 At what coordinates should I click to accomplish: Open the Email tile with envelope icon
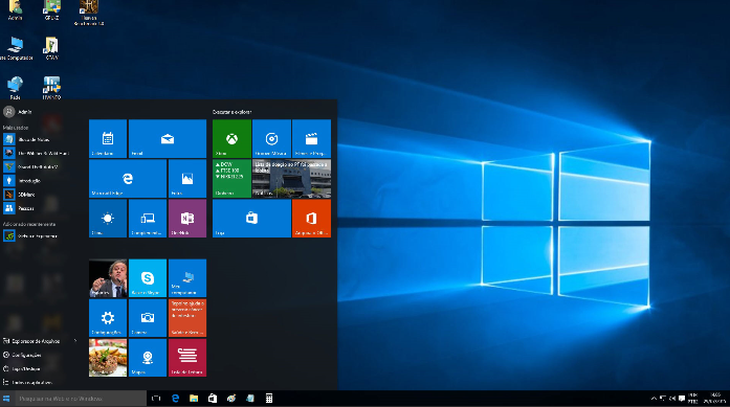(167, 138)
